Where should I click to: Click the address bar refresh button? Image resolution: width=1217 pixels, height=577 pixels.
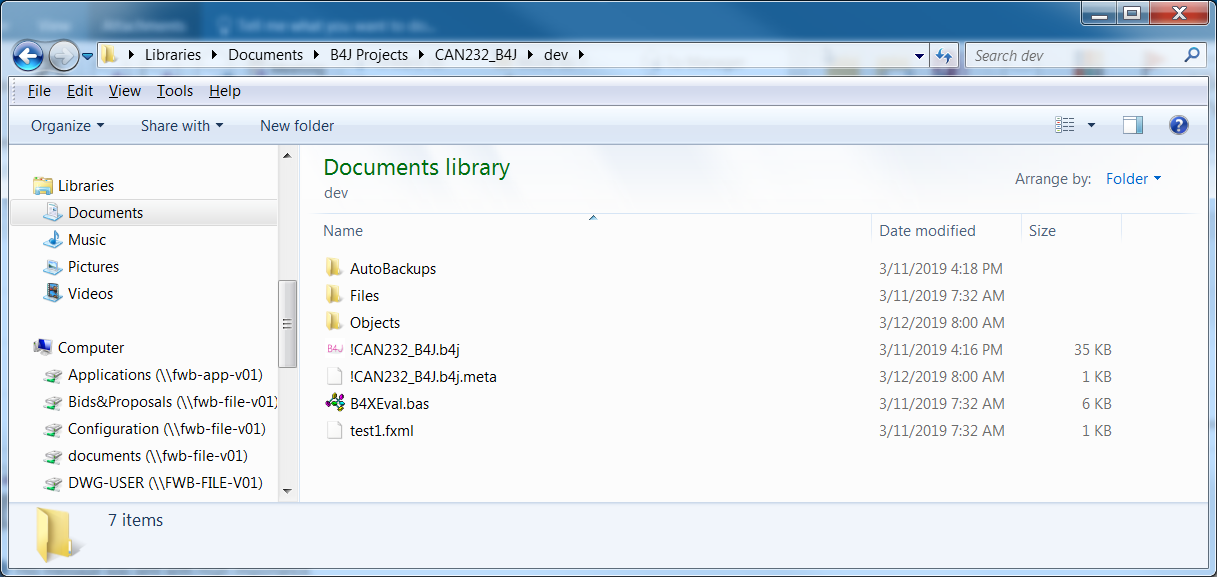tap(943, 55)
